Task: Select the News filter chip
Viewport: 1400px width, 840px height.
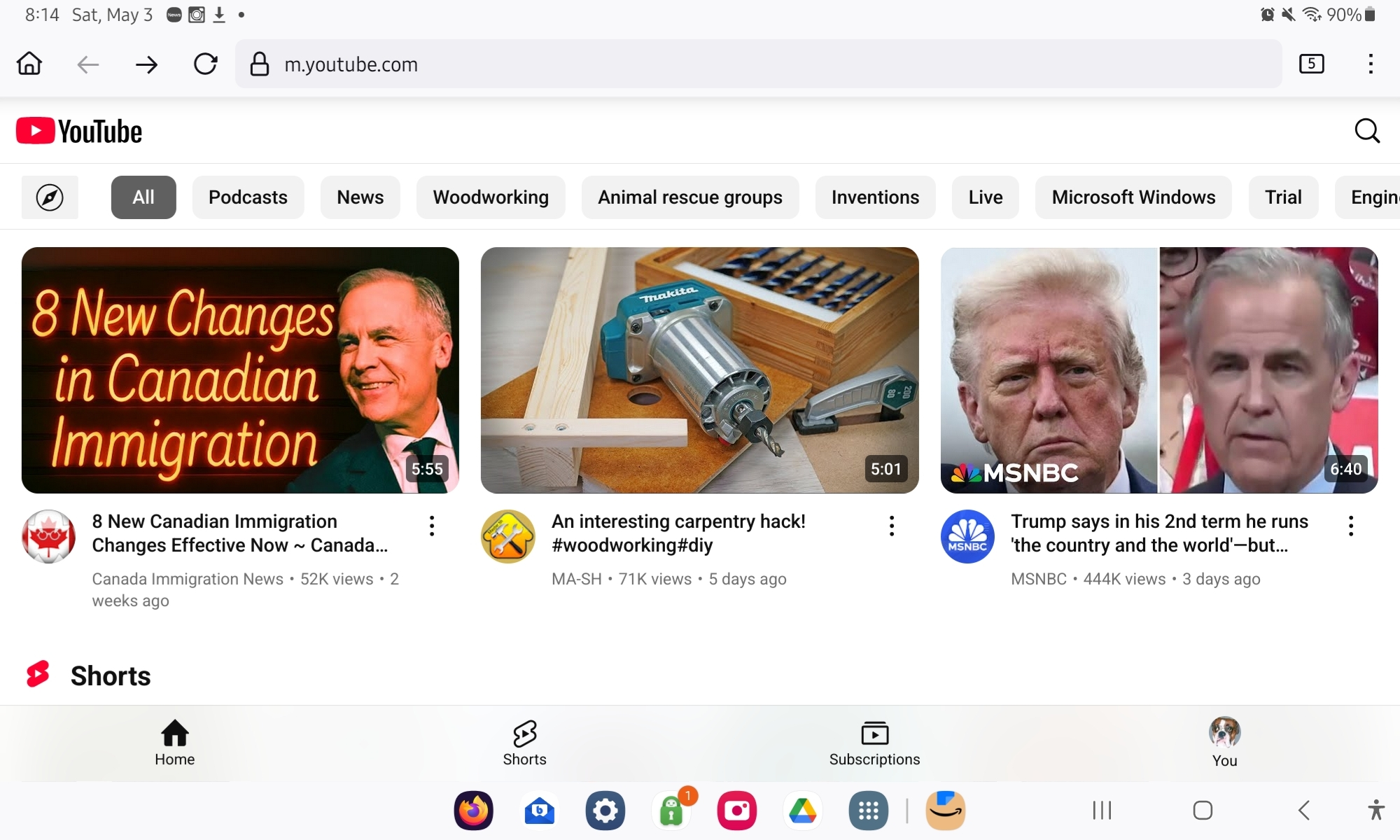Action: pos(360,197)
